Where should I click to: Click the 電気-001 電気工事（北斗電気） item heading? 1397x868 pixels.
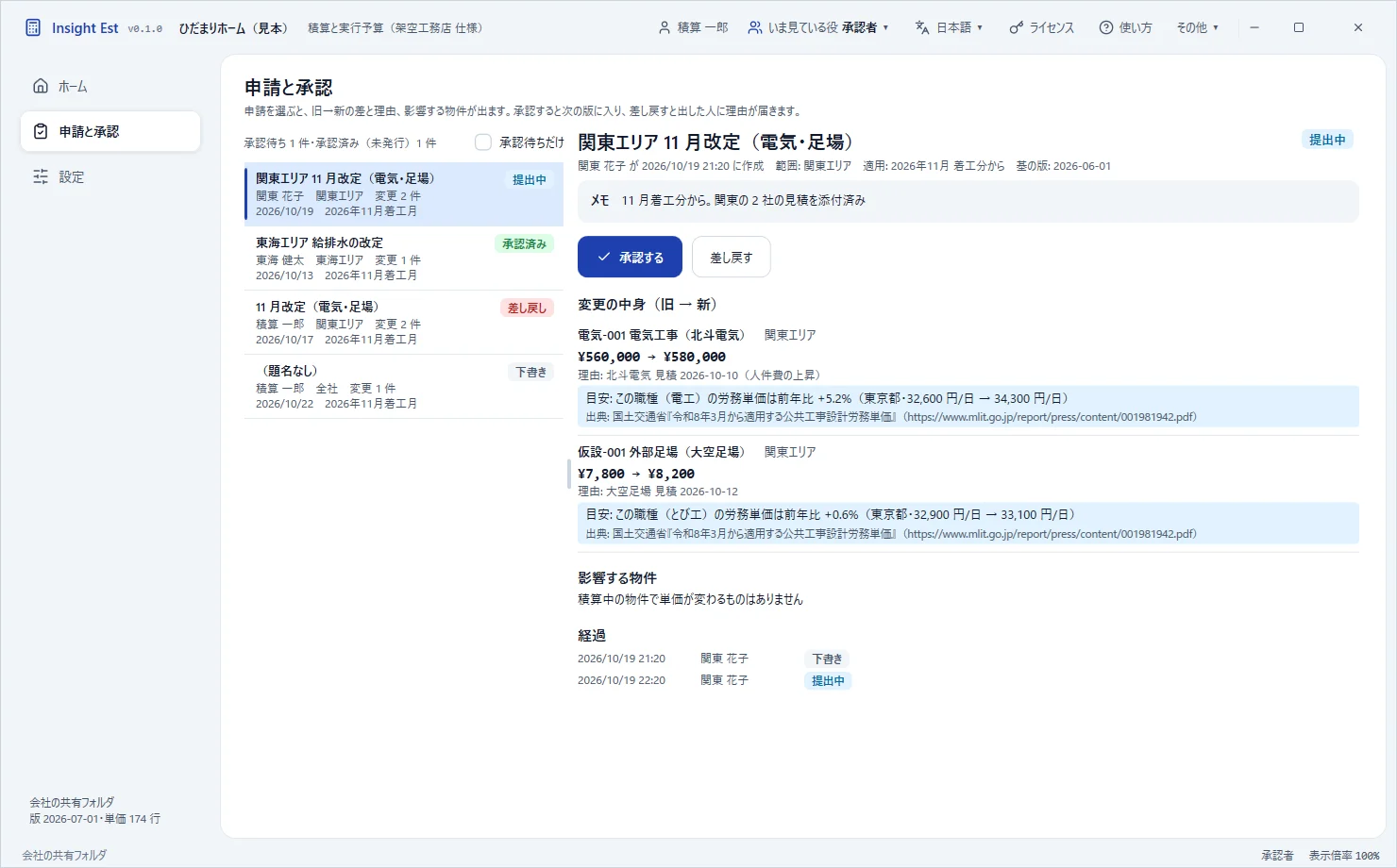coord(662,335)
